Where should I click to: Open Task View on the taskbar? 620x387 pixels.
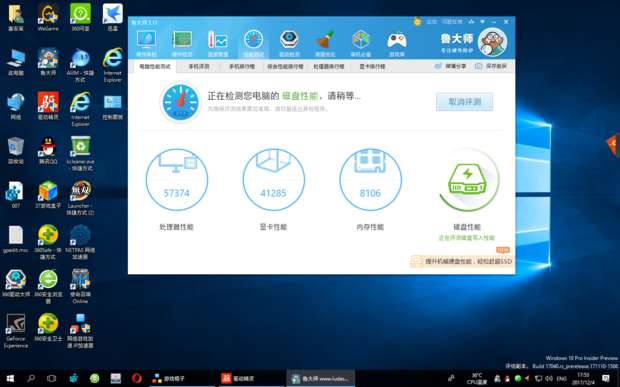(x=51, y=378)
